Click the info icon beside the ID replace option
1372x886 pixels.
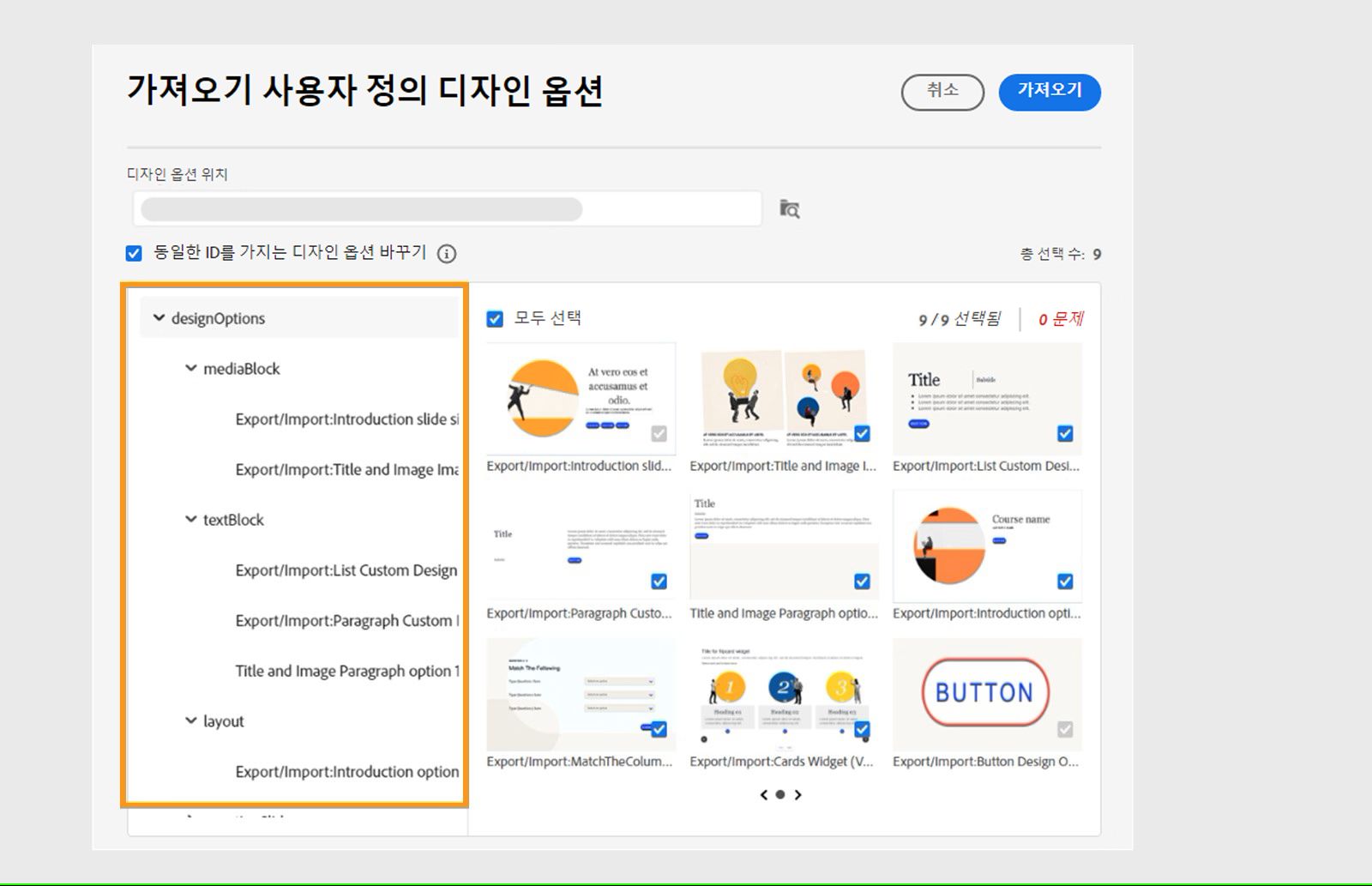tap(446, 253)
